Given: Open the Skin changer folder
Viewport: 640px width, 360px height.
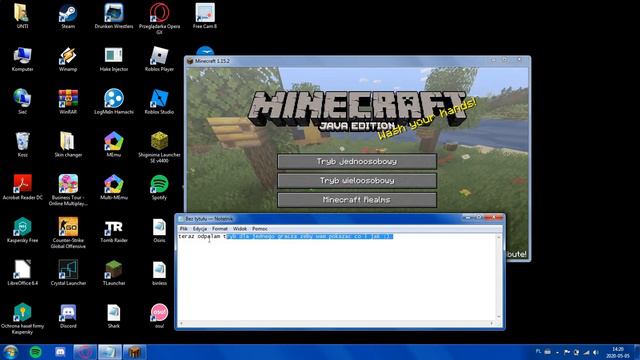Looking at the screenshot, I should pos(68,145).
